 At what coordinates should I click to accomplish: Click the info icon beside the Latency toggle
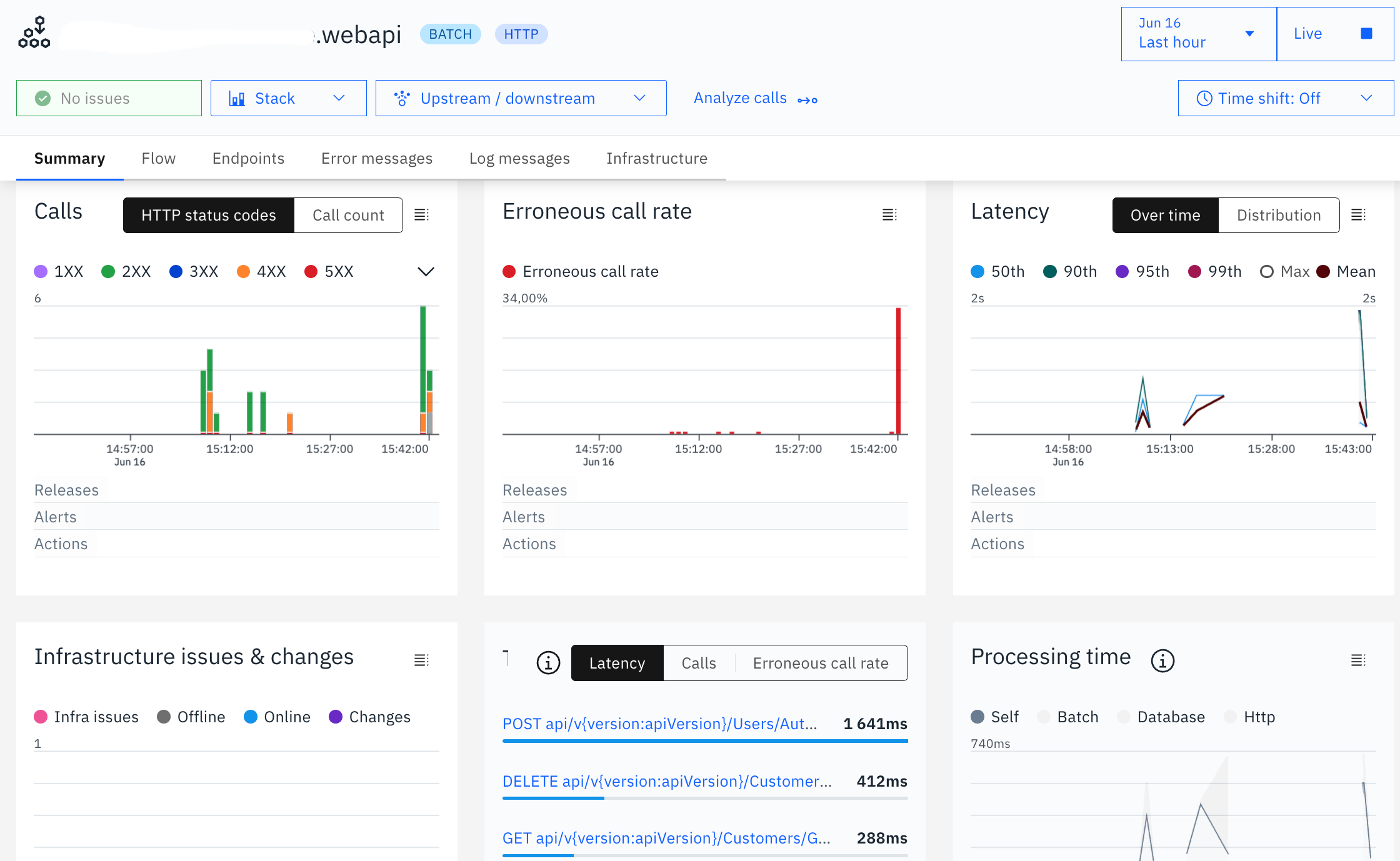tap(548, 662)
